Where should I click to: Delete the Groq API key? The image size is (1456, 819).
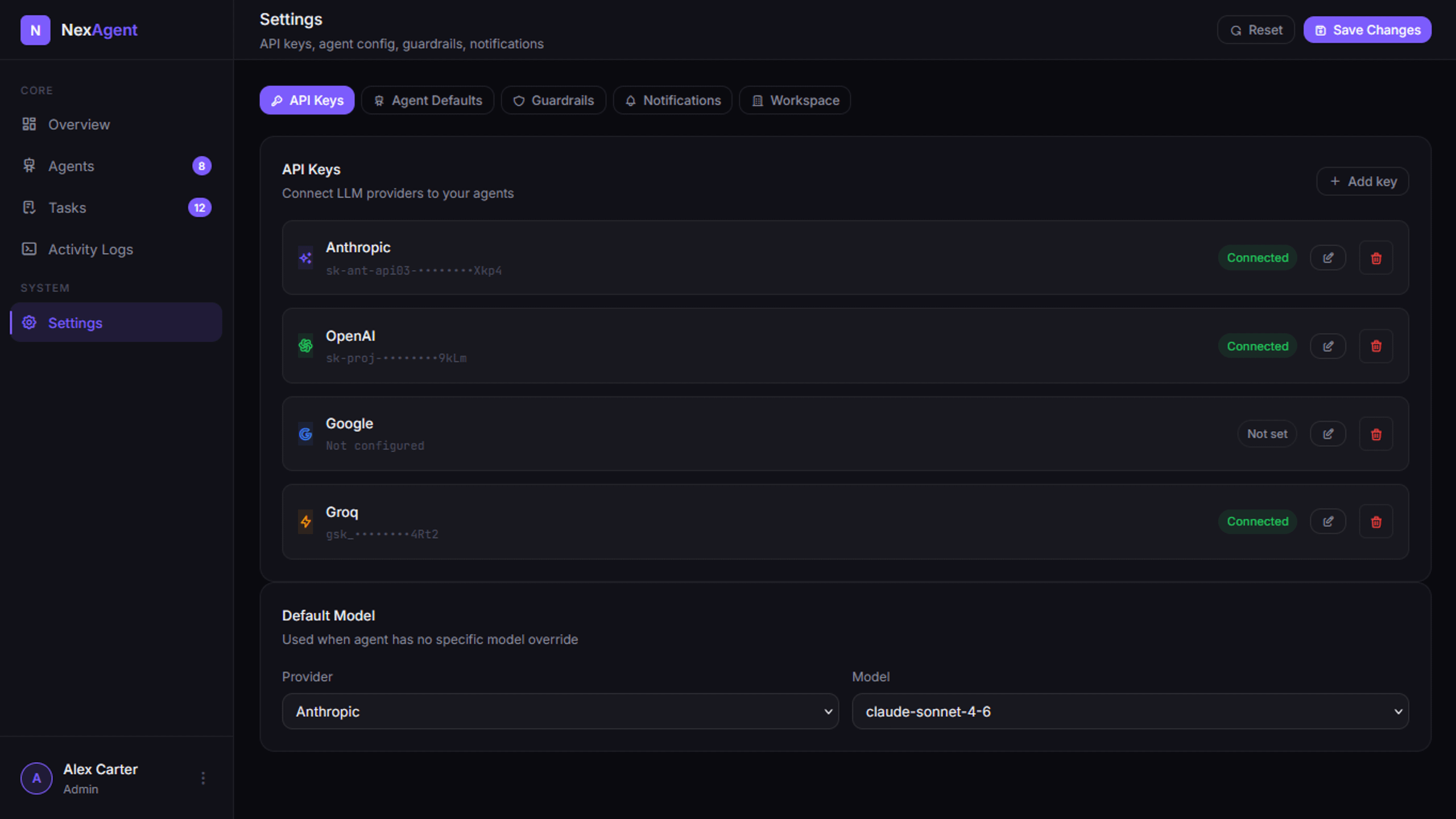pos(1376,522)
